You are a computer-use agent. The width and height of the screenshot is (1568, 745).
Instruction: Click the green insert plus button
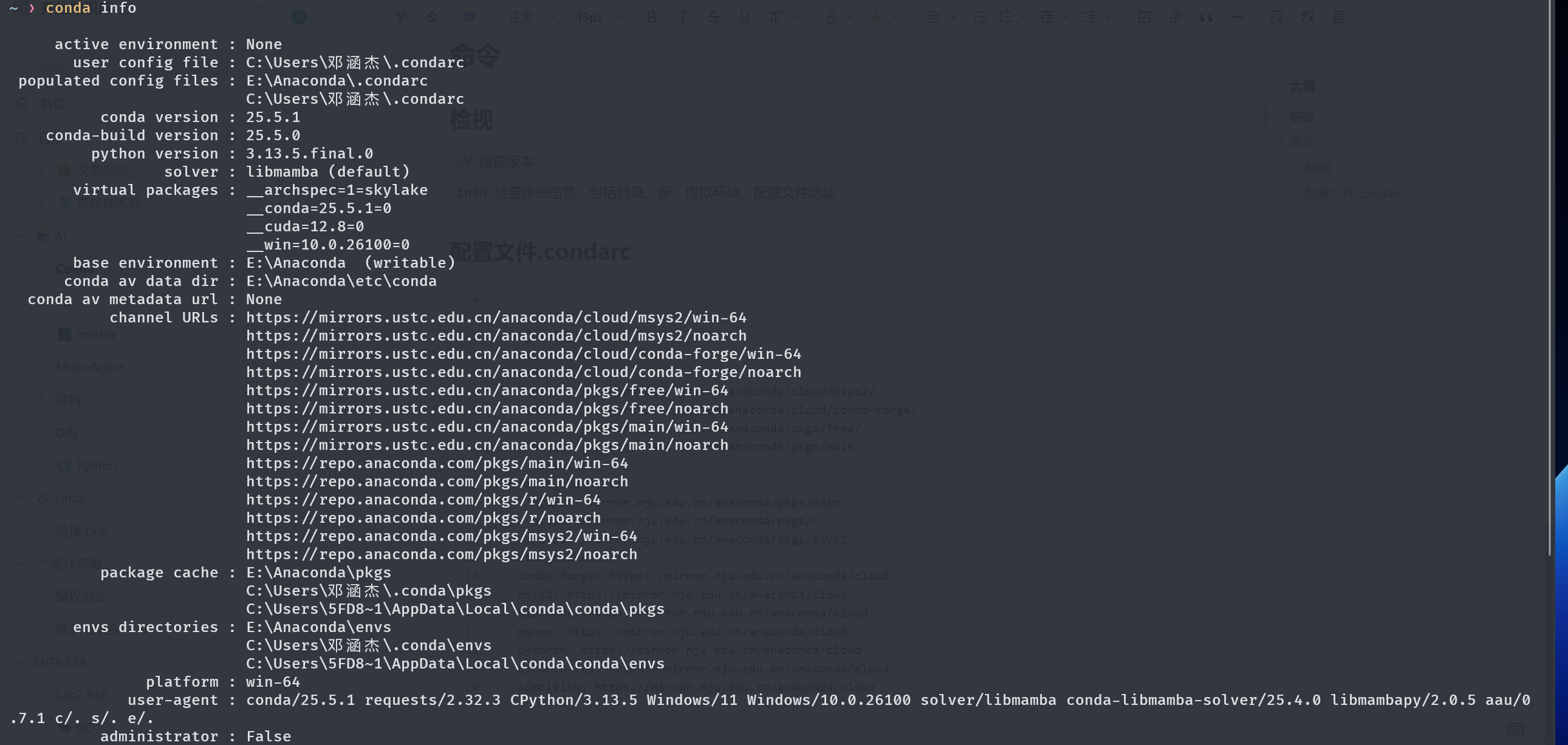point(299,17)
